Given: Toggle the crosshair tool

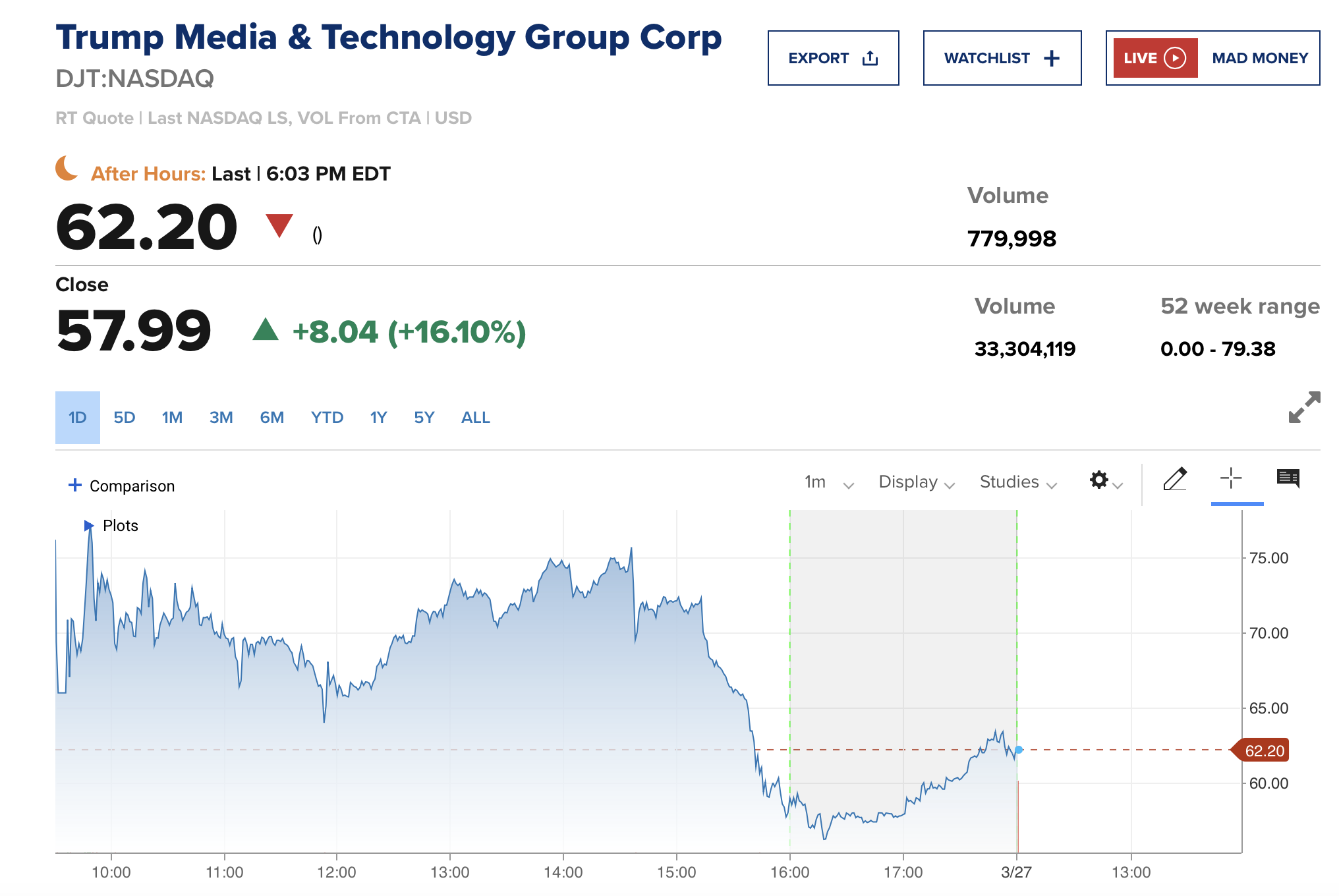Looking at the screenshot, I should click(x=1230, y=478).
